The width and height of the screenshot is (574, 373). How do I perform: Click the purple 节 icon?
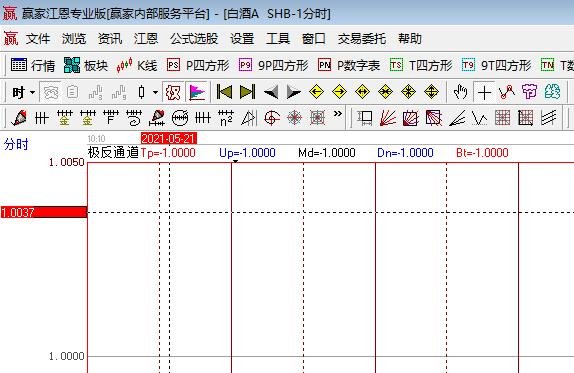(529, 92)
